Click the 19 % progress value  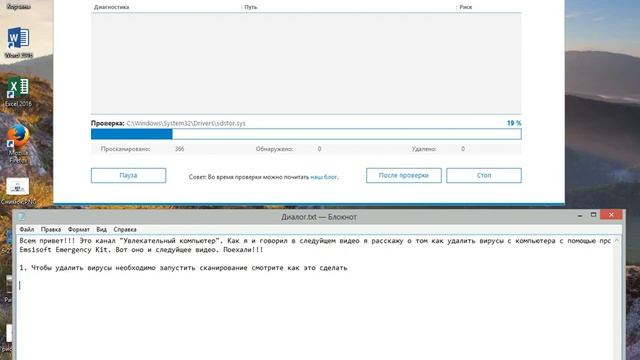pos(514,123)
